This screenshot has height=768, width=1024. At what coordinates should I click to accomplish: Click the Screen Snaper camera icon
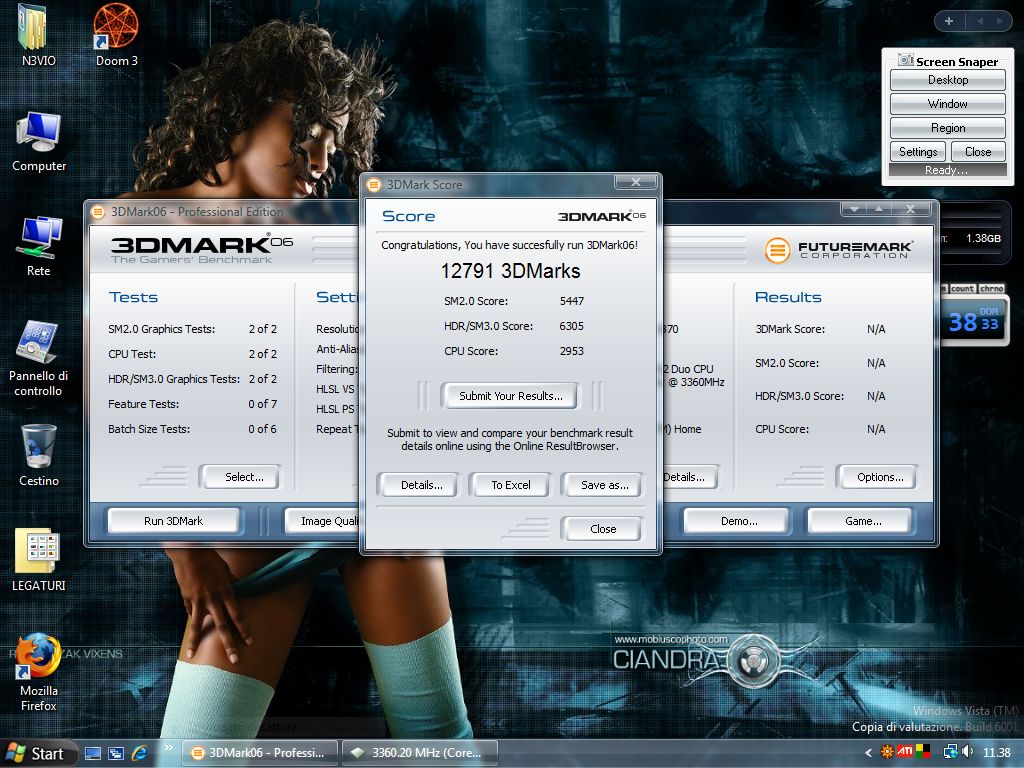tap(905, 60)
